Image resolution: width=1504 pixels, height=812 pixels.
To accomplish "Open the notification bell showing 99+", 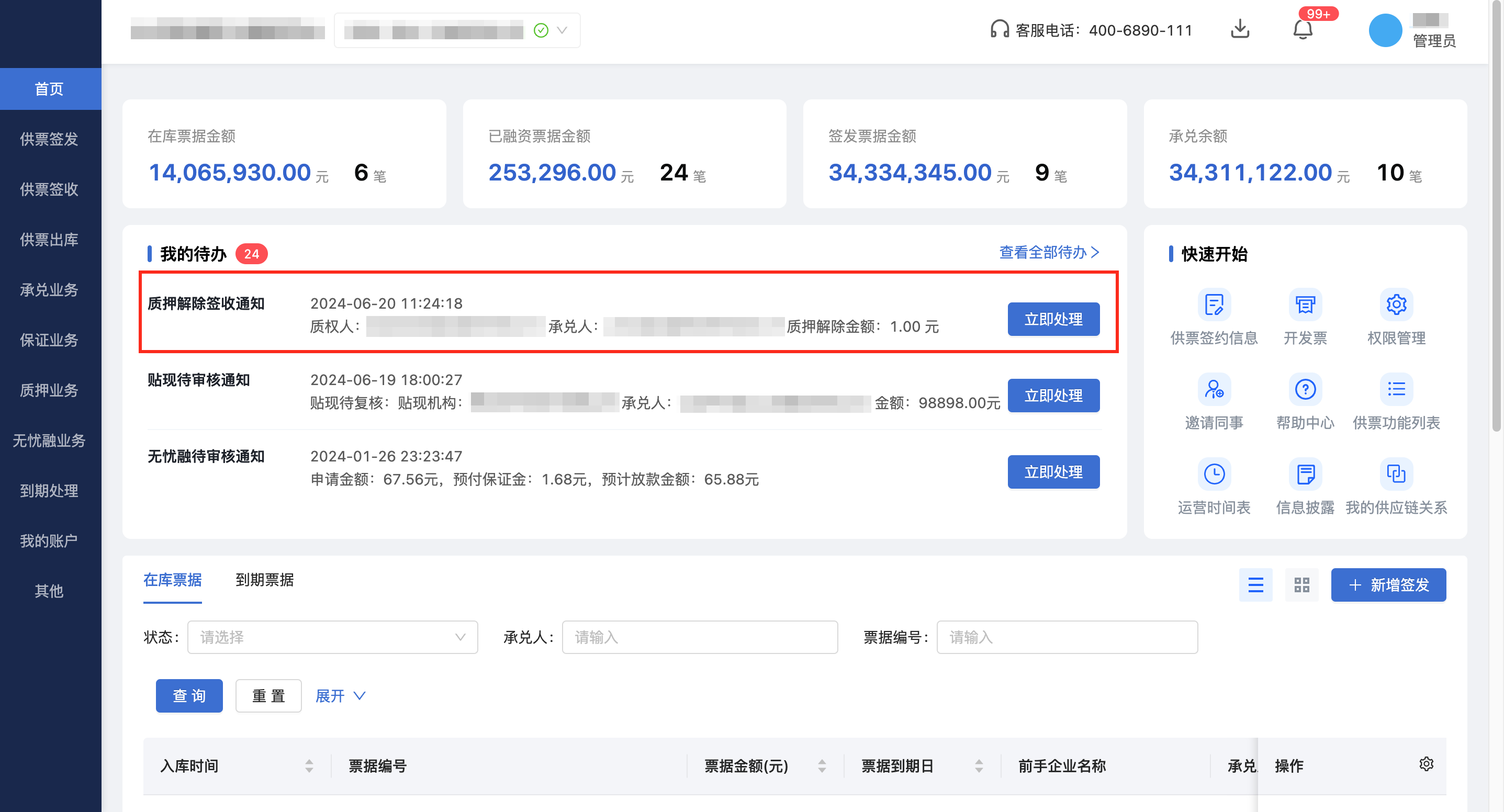I will [x=1302, y=30].
